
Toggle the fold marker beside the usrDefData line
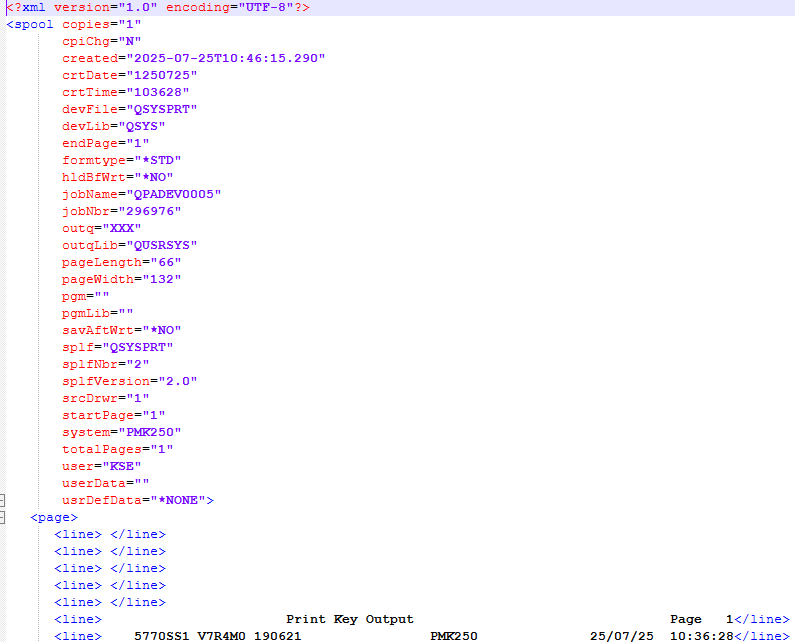(2, 501)
